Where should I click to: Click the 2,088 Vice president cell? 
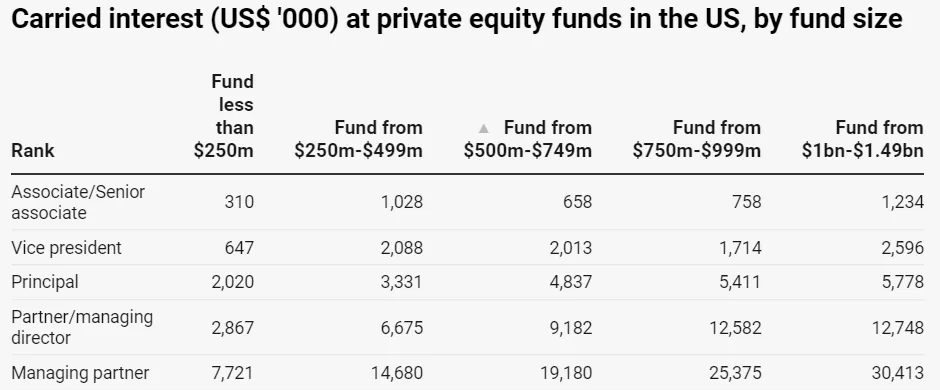coord(402,247)
